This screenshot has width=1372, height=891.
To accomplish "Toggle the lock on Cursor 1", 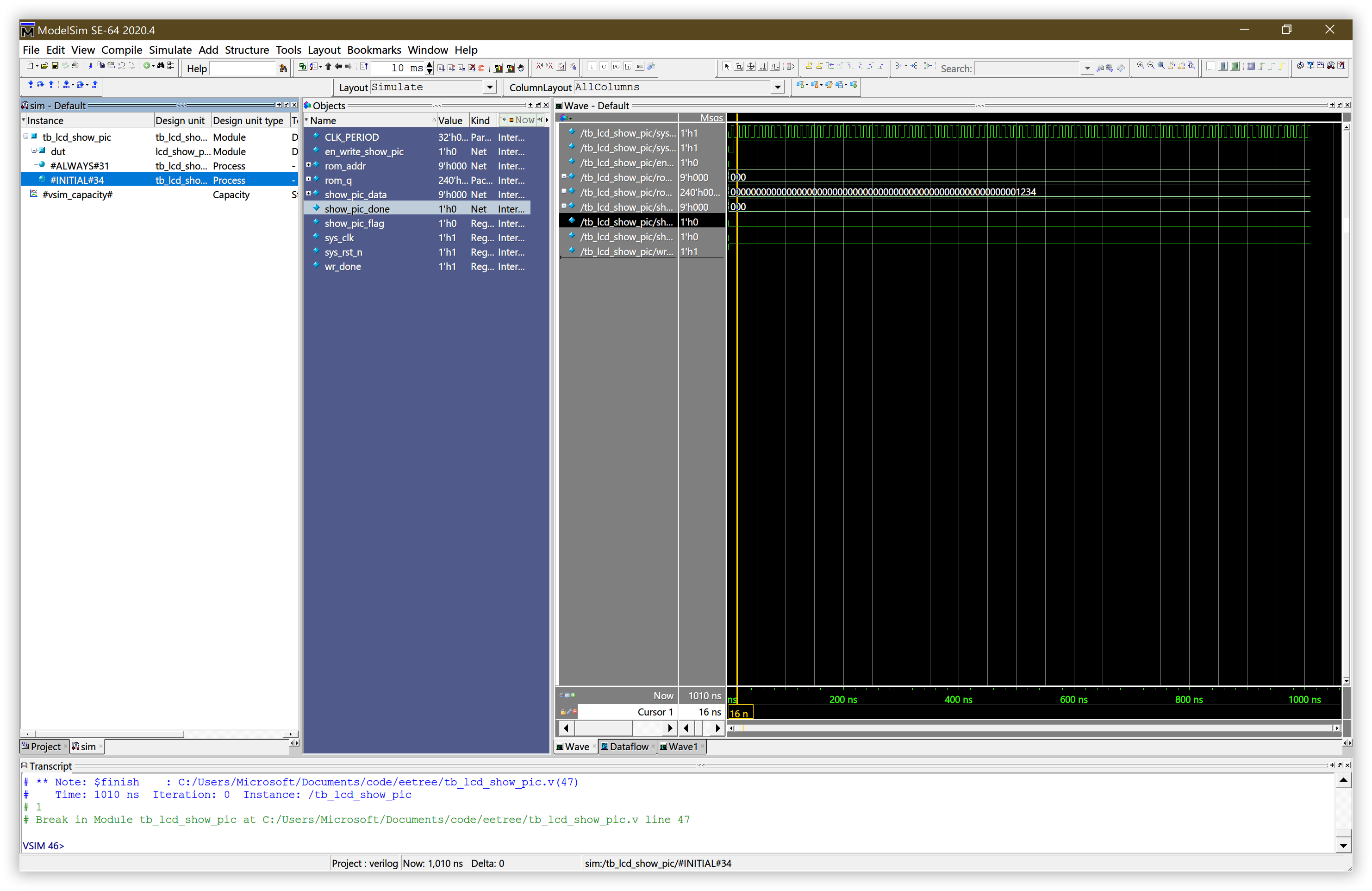I will coord(562,712).
